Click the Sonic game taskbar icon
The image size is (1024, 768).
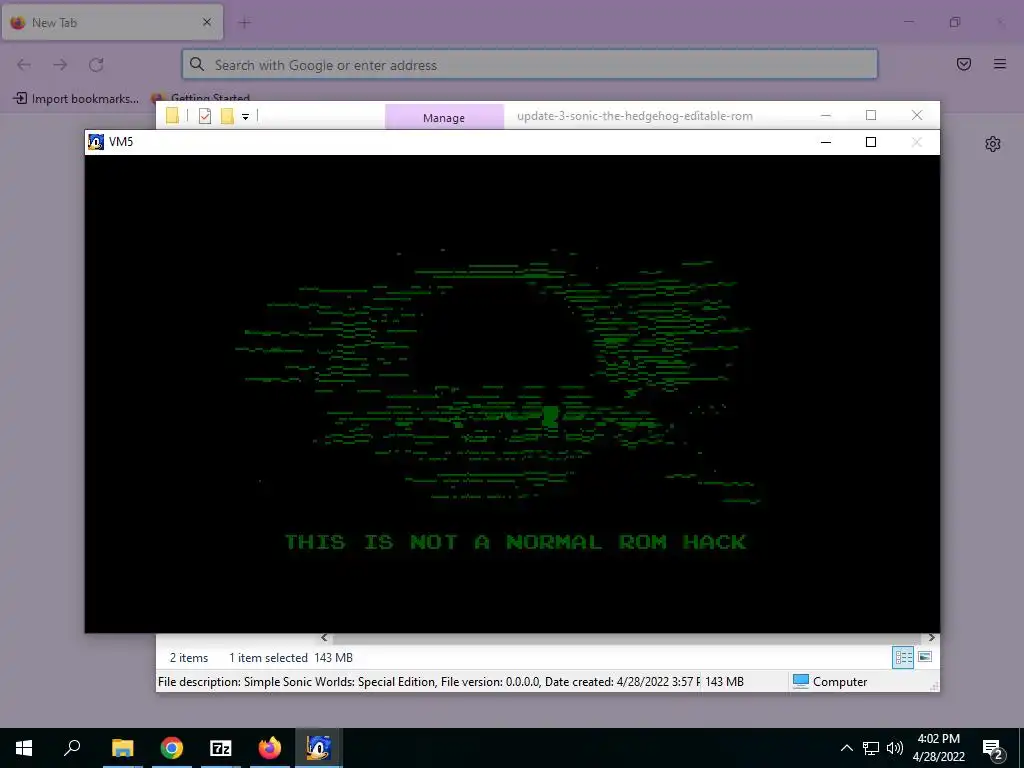pos(319,748)
